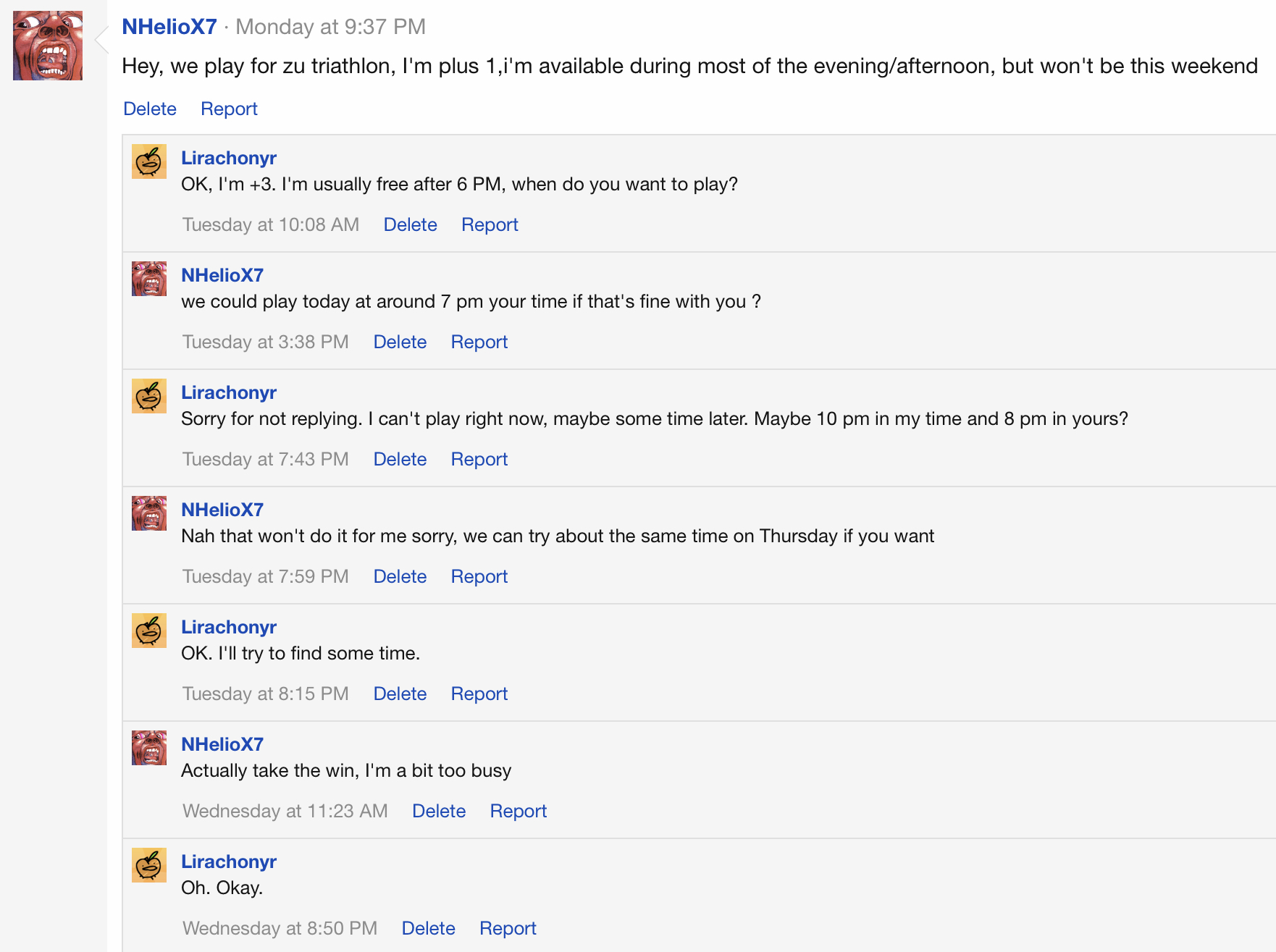Delete the main post by NHelioX7
Viewport: 1276px width, 952px height.
150,109
